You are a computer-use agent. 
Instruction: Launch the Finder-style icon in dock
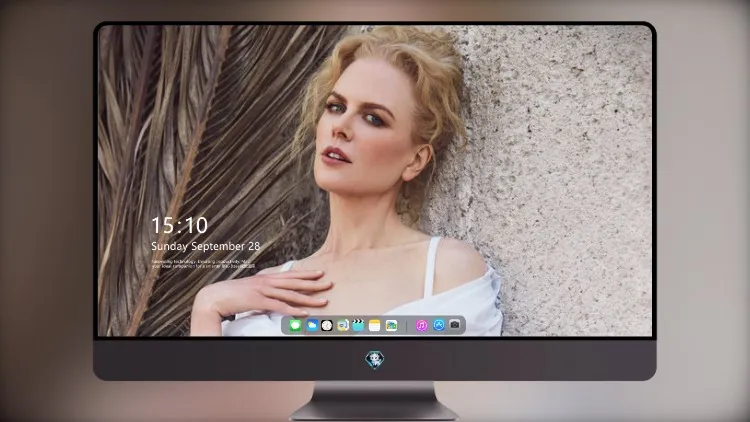[342, 326]
